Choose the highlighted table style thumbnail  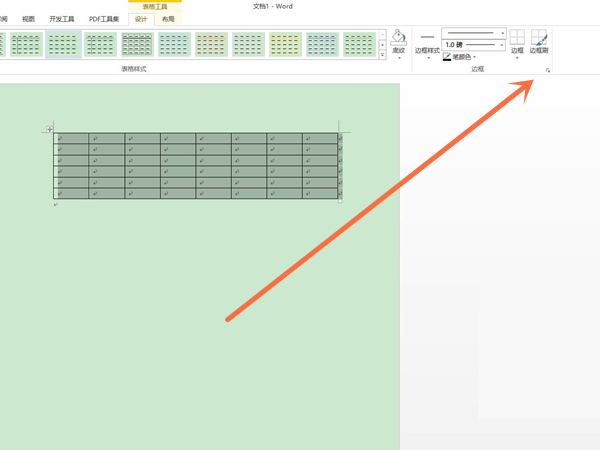coord(63,44)
